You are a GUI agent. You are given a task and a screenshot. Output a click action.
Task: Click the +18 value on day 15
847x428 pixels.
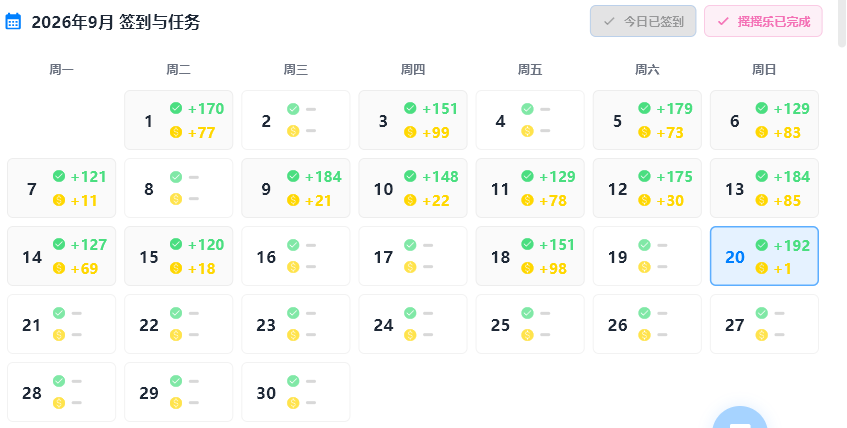(201, 269)
